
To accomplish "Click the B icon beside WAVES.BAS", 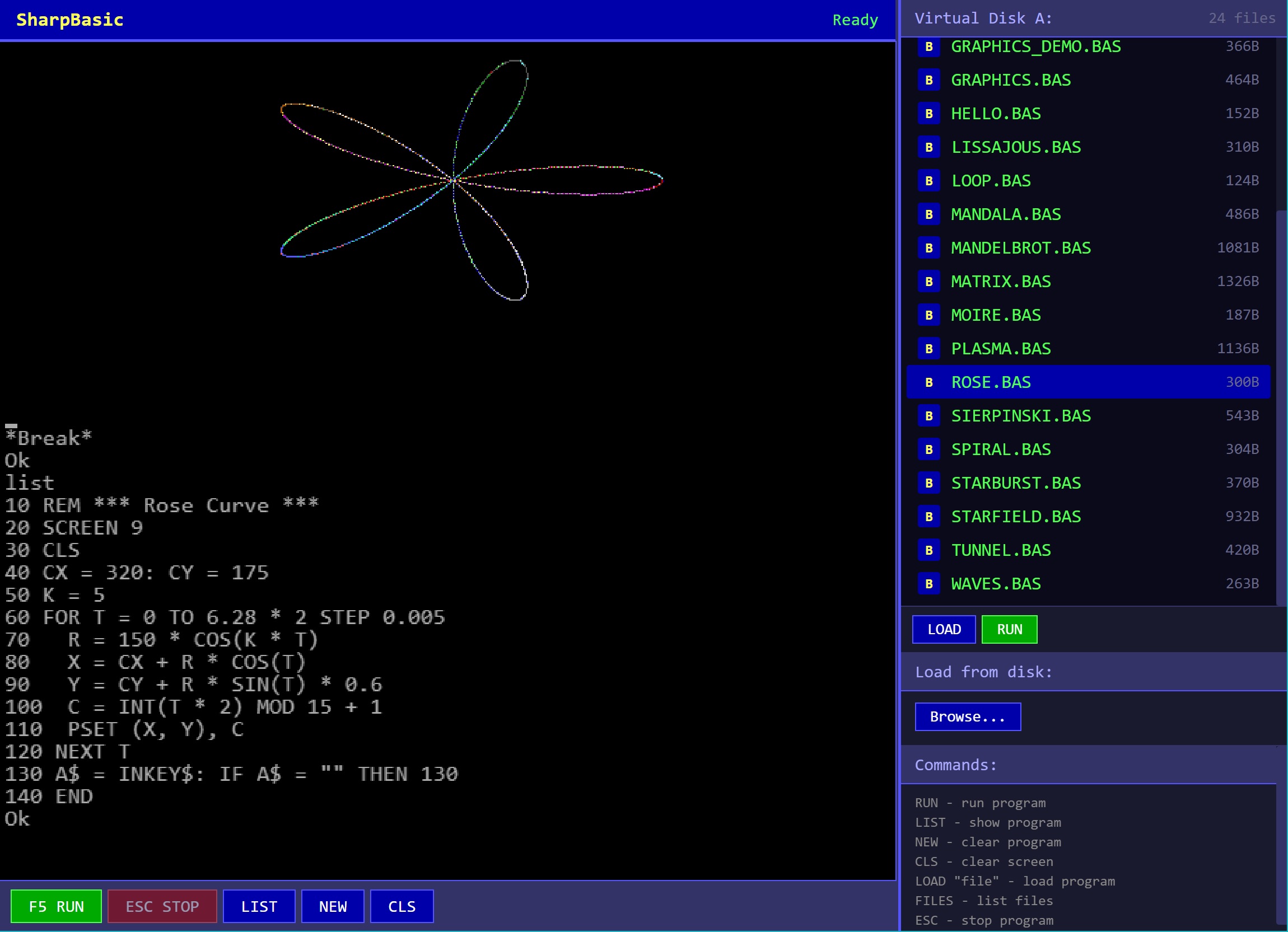I will [928, 583].
